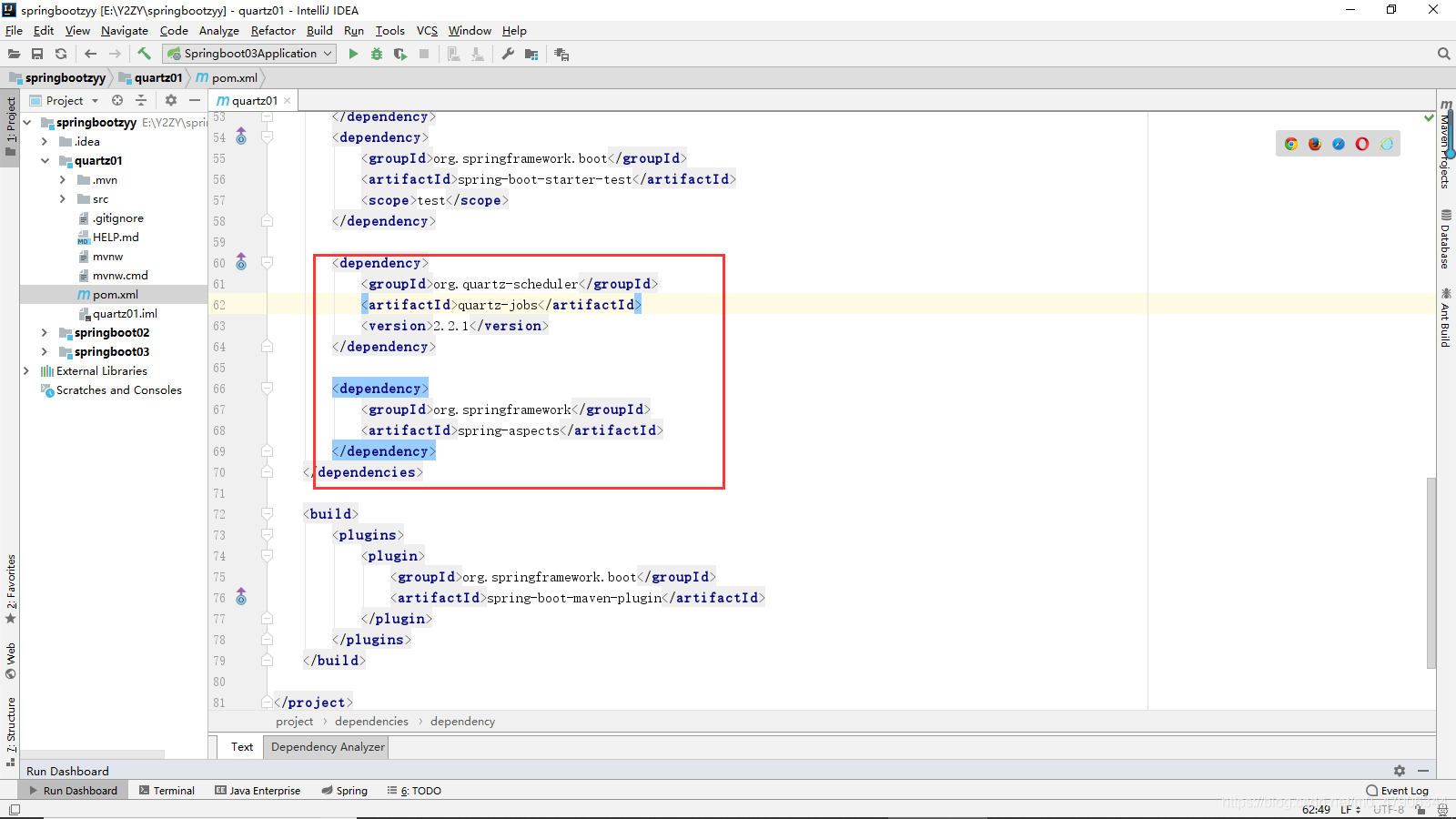Collapse the springbootzyy root project node
Screen dimensions: 1456x819
coord(27,122)
